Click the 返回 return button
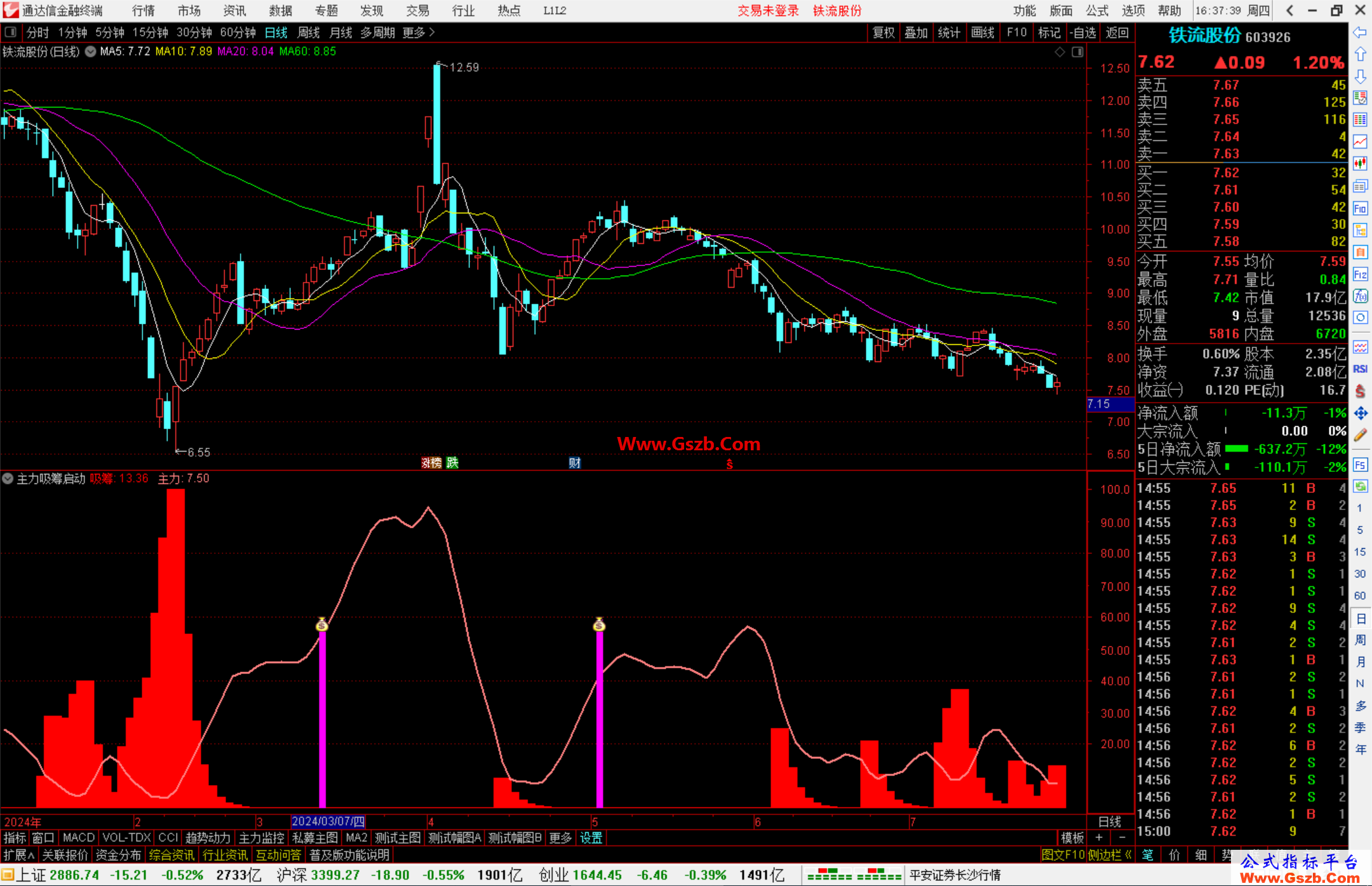The height and width of the screenshot is (886, 1372). point(1117,32)
